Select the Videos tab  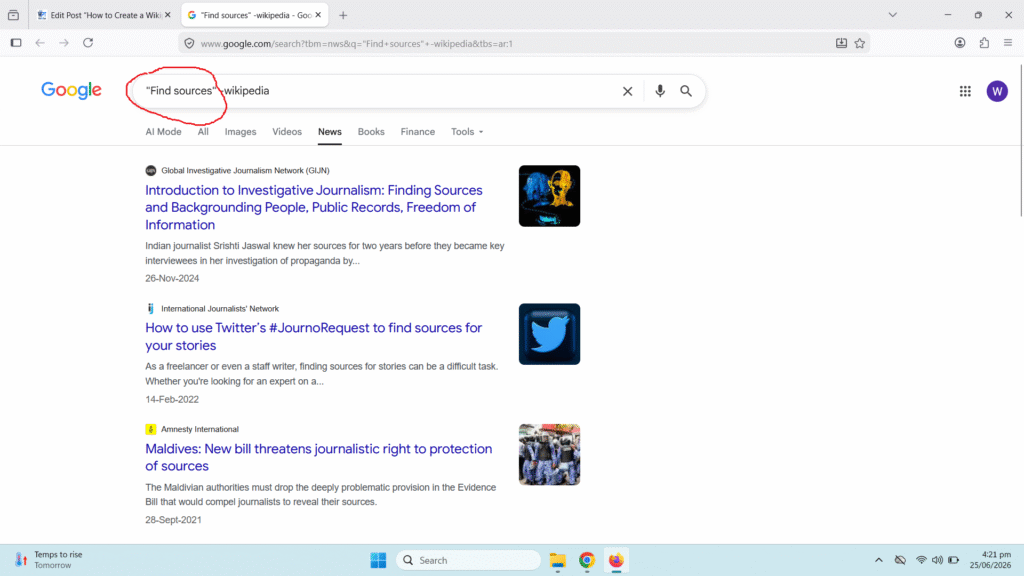pyautogui.click(x=287, y=132)
